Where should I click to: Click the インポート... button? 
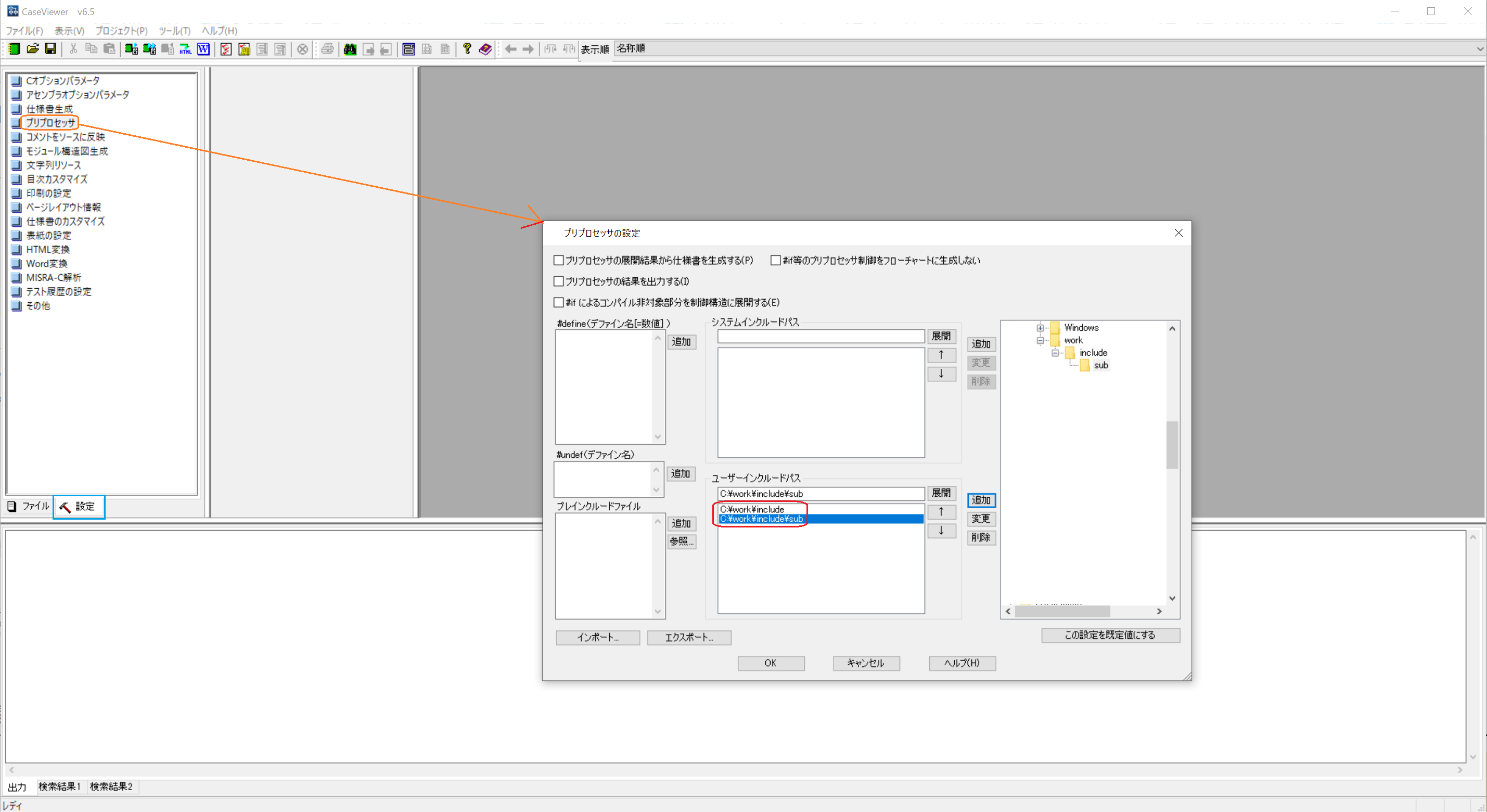[597, 638]
